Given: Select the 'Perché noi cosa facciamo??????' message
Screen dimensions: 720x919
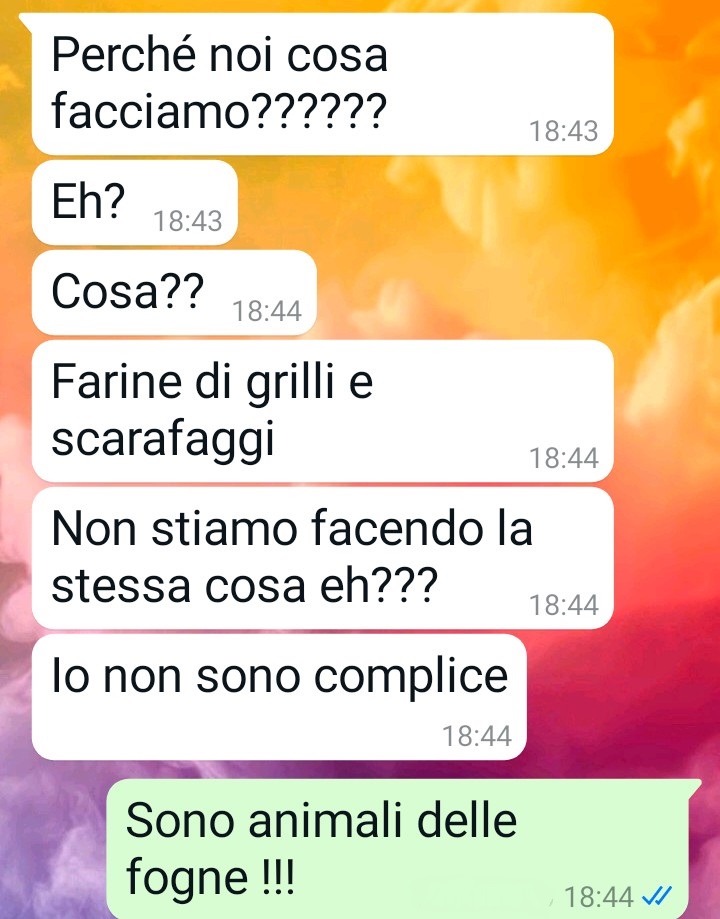Looking at the screenshot, I should click(322, 83).
